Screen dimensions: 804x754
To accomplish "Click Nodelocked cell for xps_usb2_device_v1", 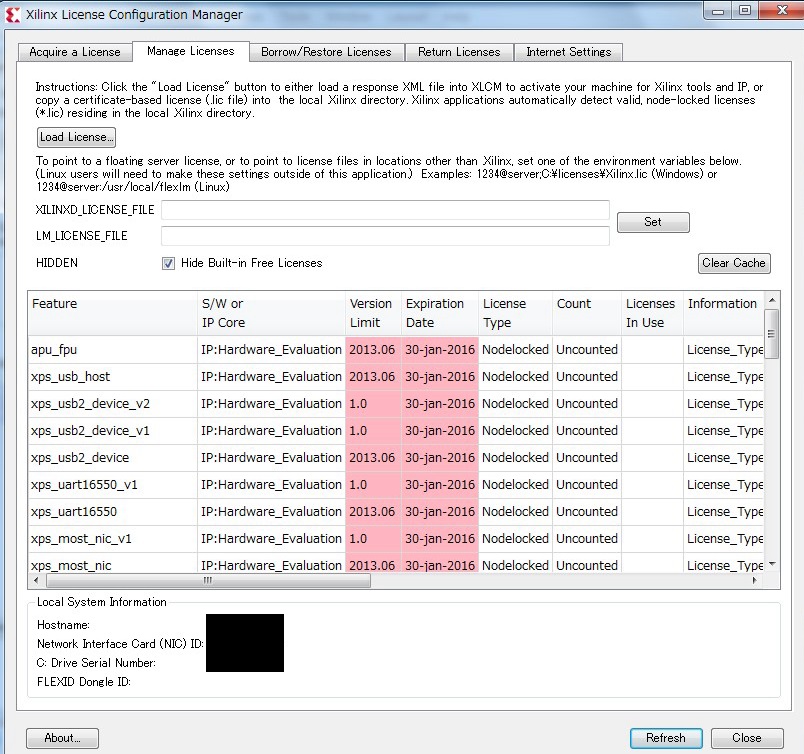I will (515, 431).
